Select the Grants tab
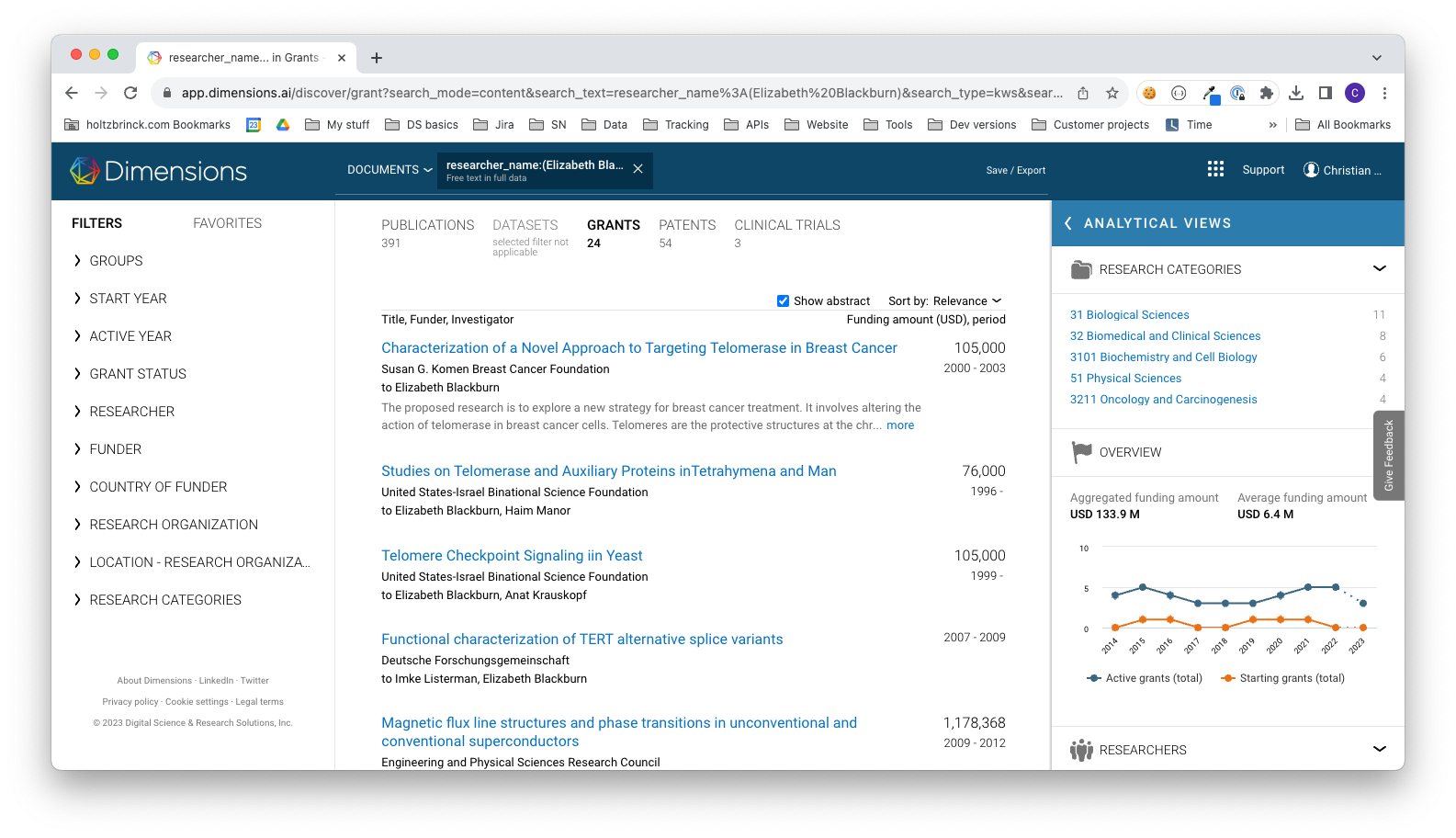This screenshot has height=838, width=1456. coord(614,233)
